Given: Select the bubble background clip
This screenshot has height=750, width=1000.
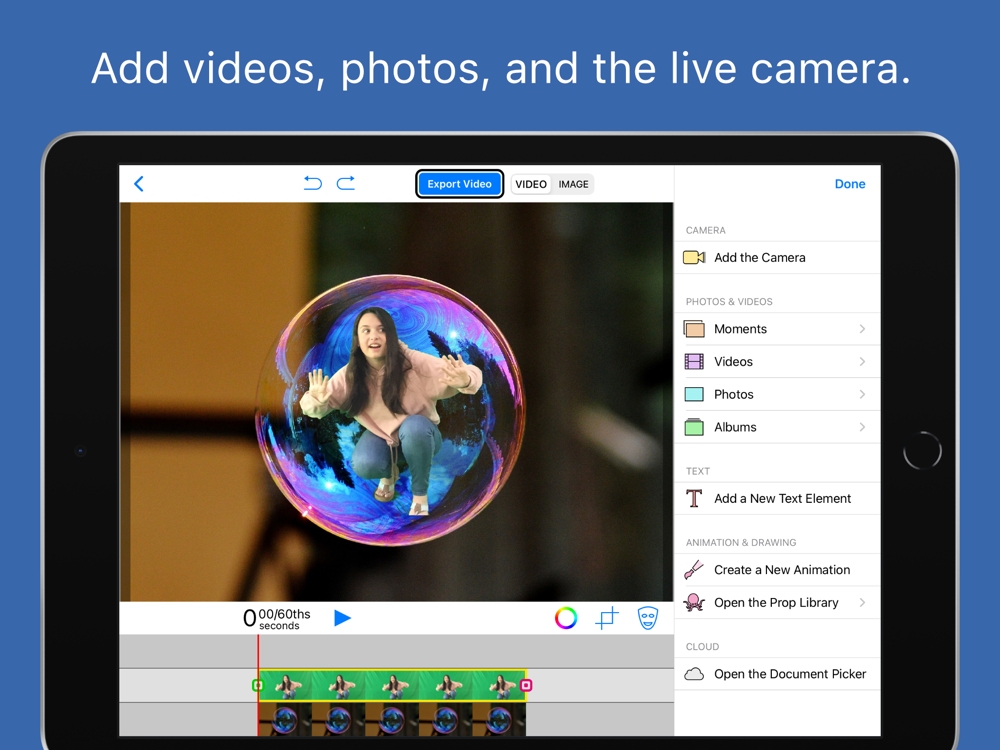Looking at the screenshot, I should point(392,719).
